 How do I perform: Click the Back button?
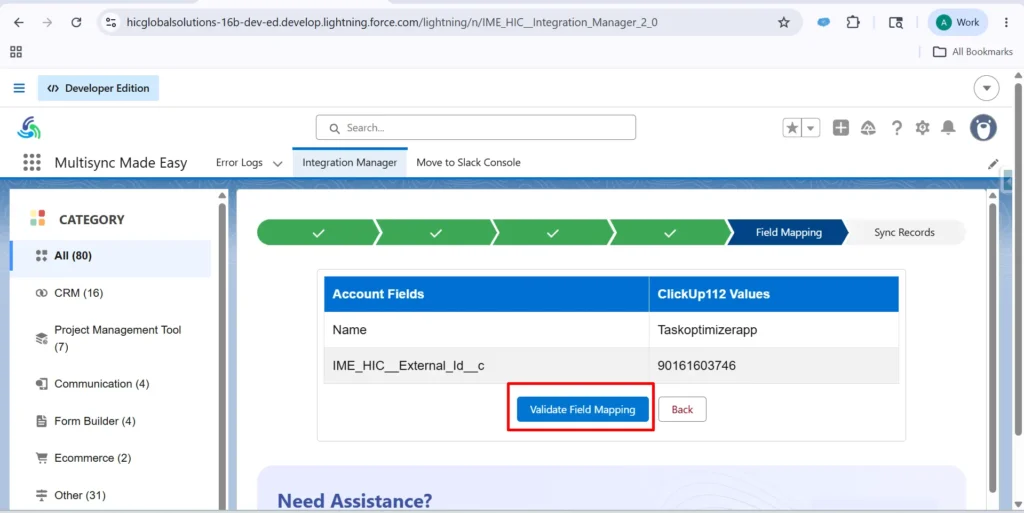[682, 409]
